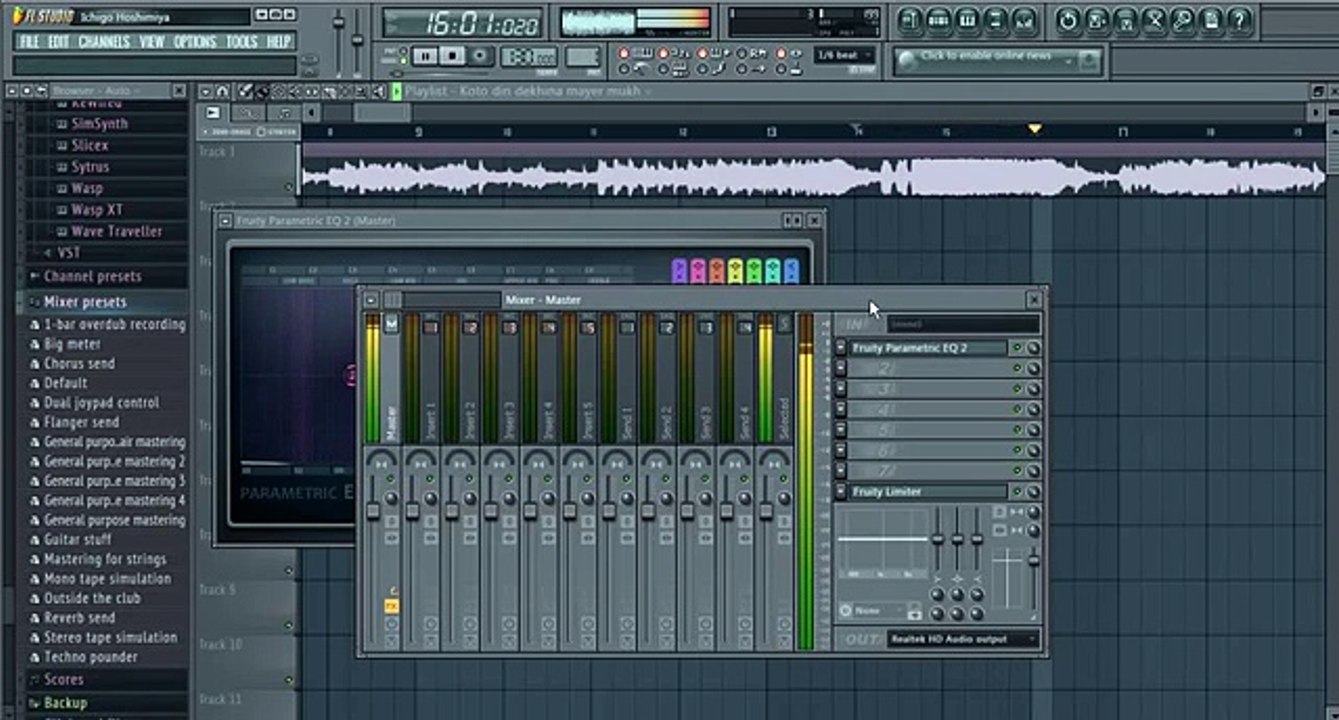Open the 1/6 beat snap dropdown
Viewport: 1339px width, 720px height.
[846, 56]
